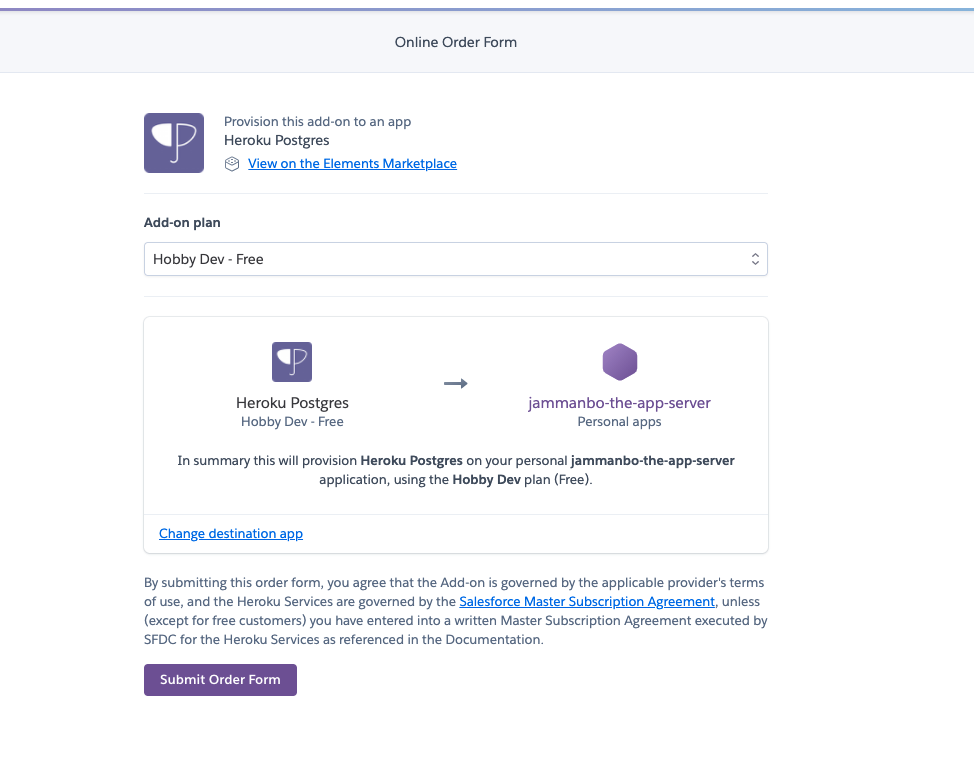974x781 pixels.
Task: Click the Add-on plan label
Action: click(182, 222)
